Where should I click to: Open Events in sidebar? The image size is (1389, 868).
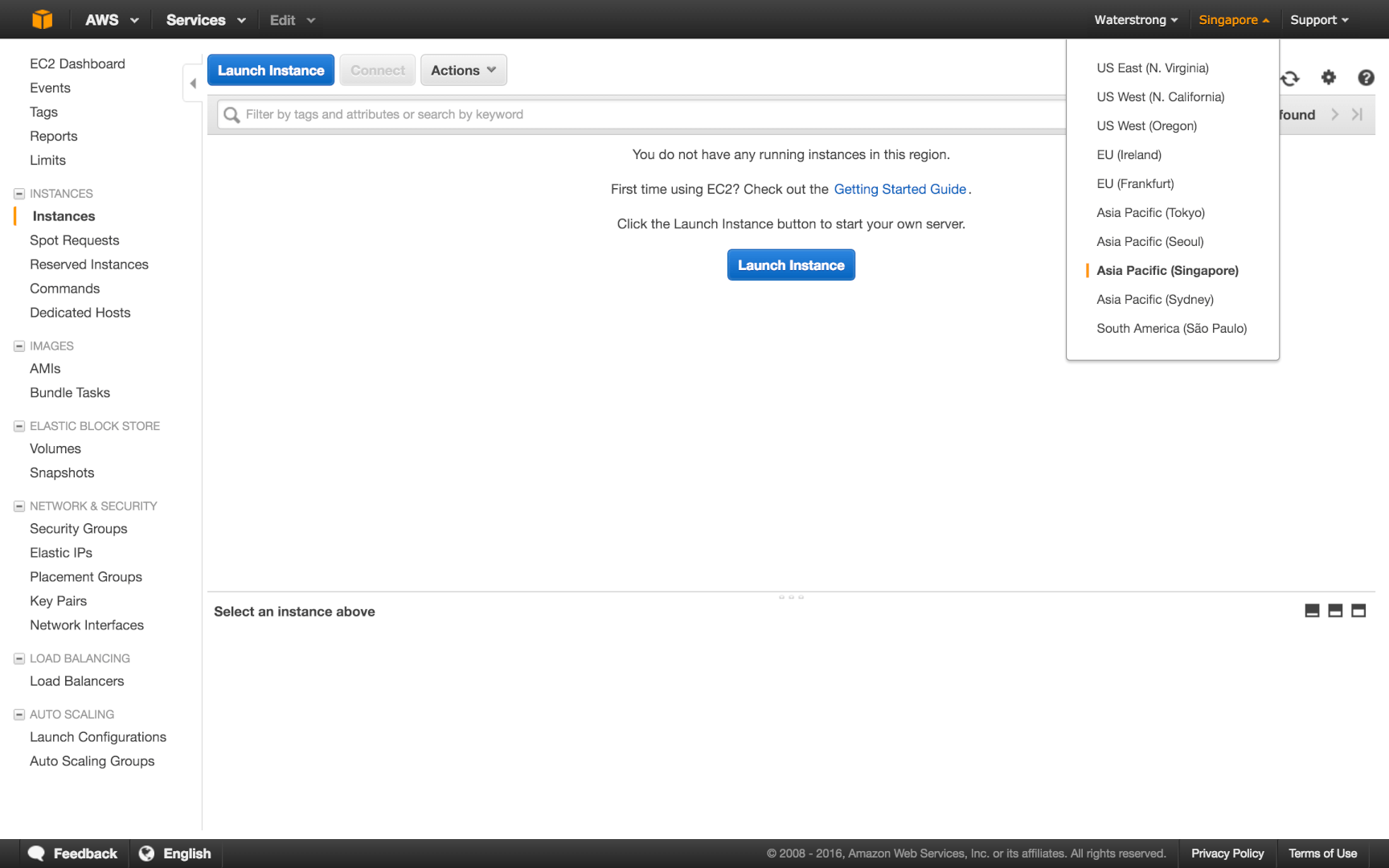tap(50, 88)
